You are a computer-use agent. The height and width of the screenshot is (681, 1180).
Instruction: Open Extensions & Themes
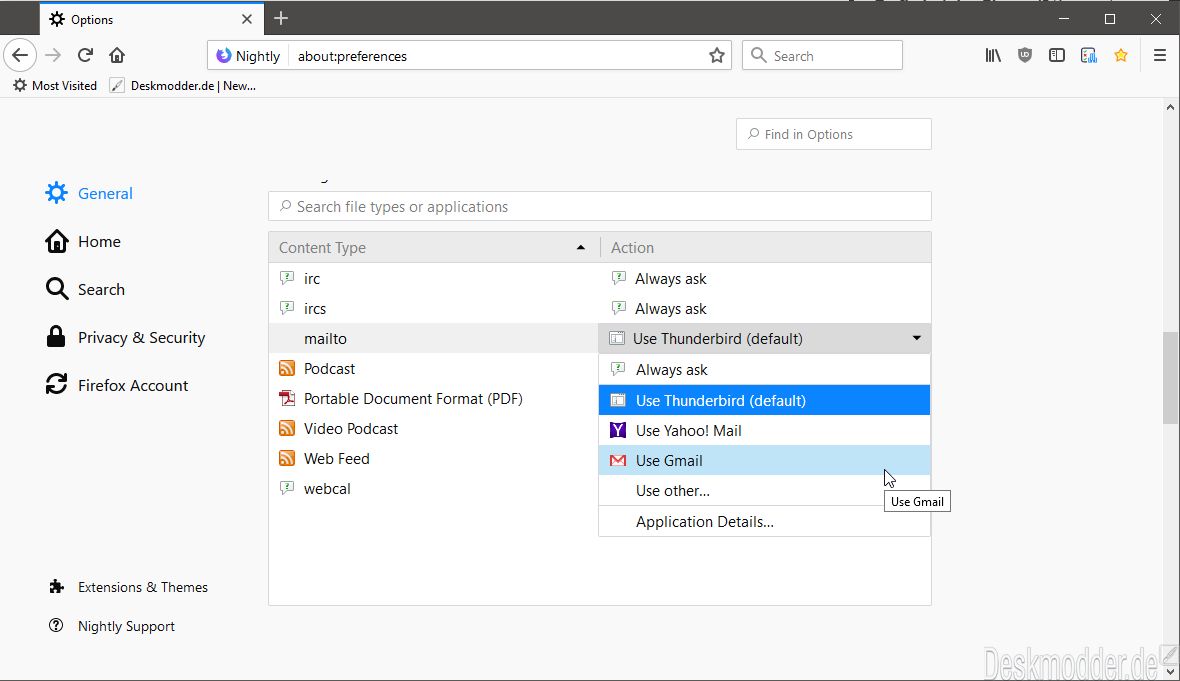coord(128,587)
